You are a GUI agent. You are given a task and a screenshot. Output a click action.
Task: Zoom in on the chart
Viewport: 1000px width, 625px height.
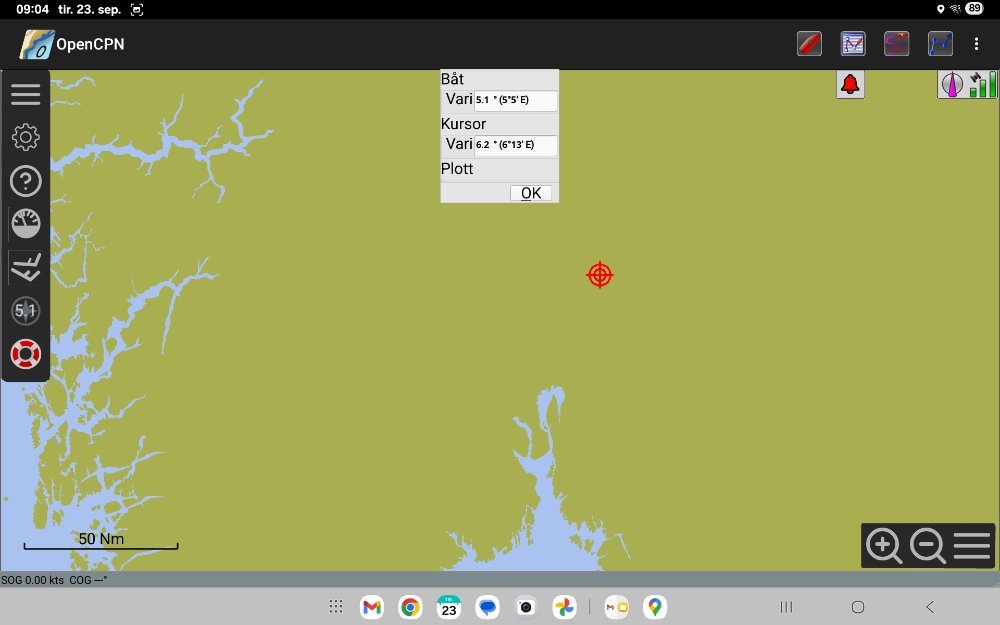884,546
